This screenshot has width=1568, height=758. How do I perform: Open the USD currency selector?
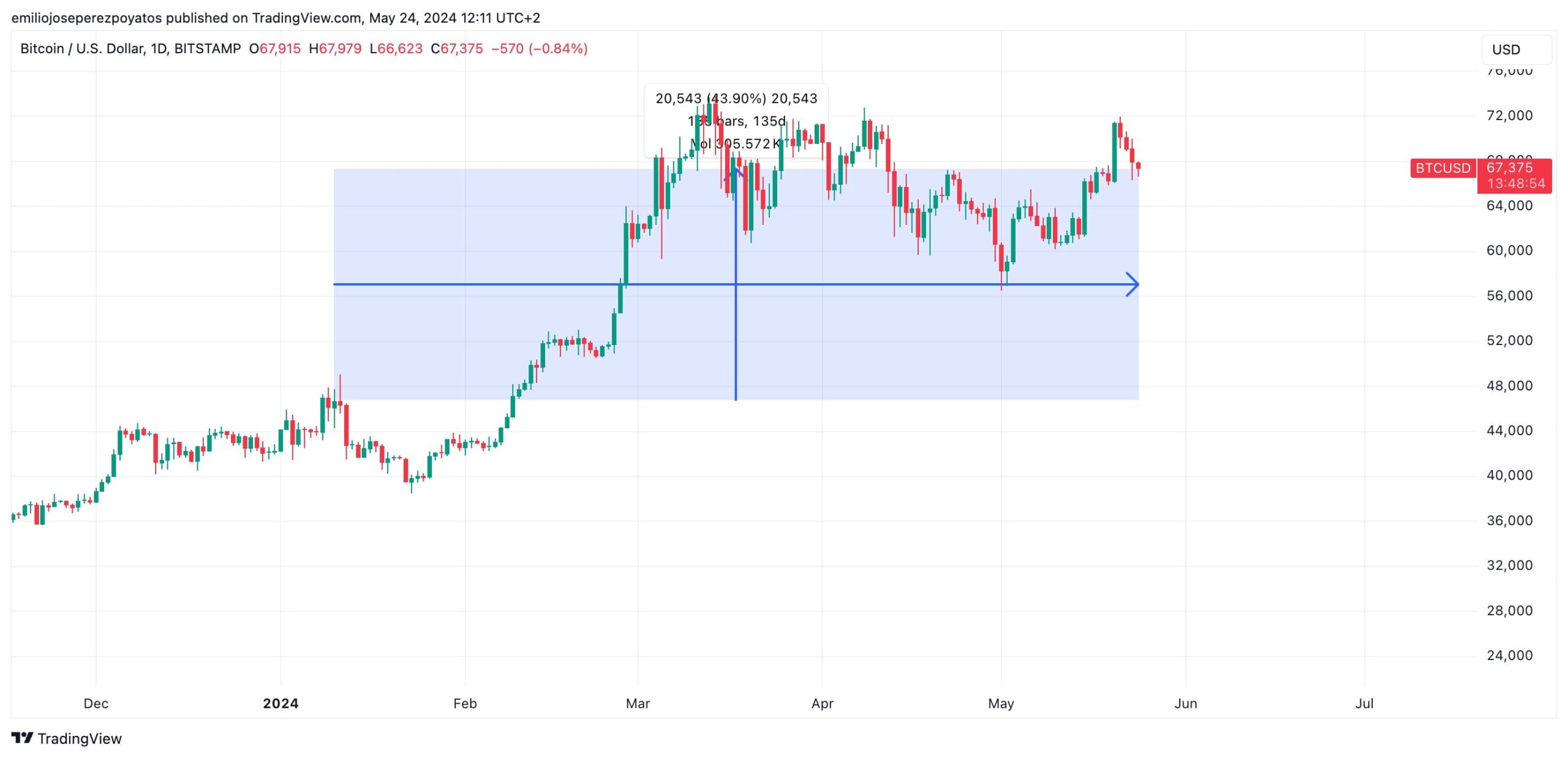1515,50
